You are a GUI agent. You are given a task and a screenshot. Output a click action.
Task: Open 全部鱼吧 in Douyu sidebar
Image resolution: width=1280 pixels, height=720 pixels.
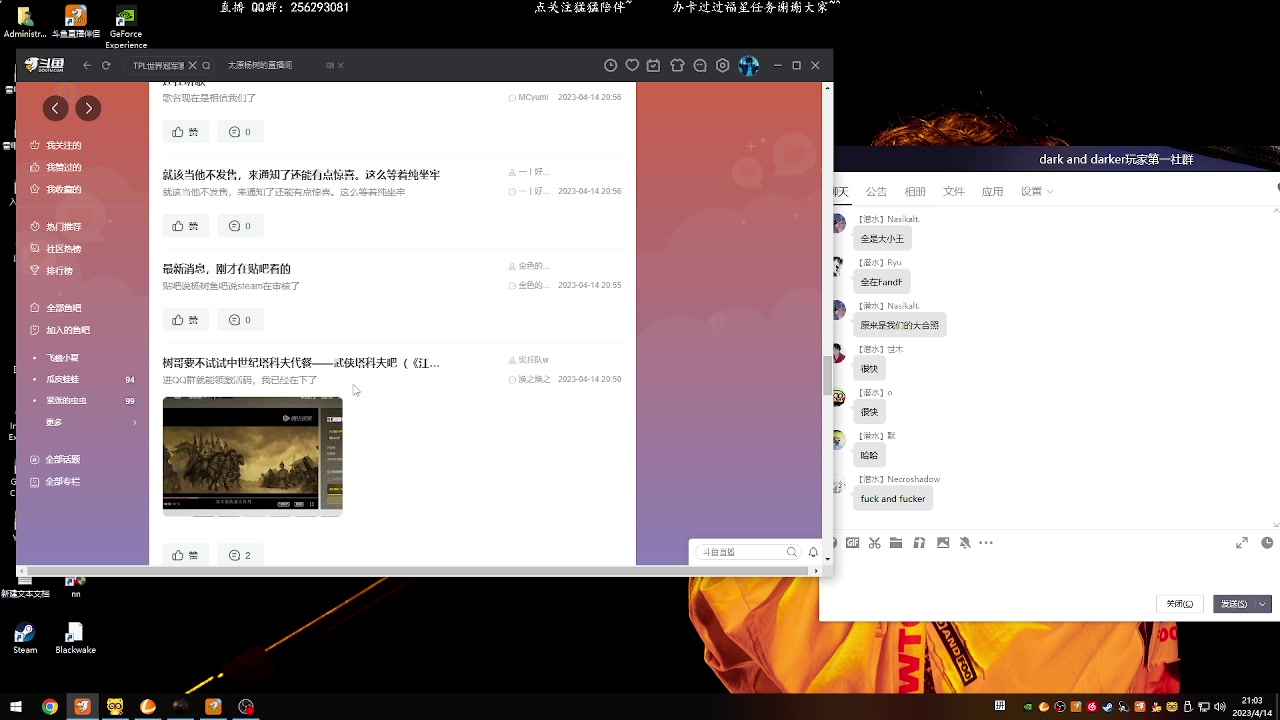pyautogui.click(x=63, y=308)
